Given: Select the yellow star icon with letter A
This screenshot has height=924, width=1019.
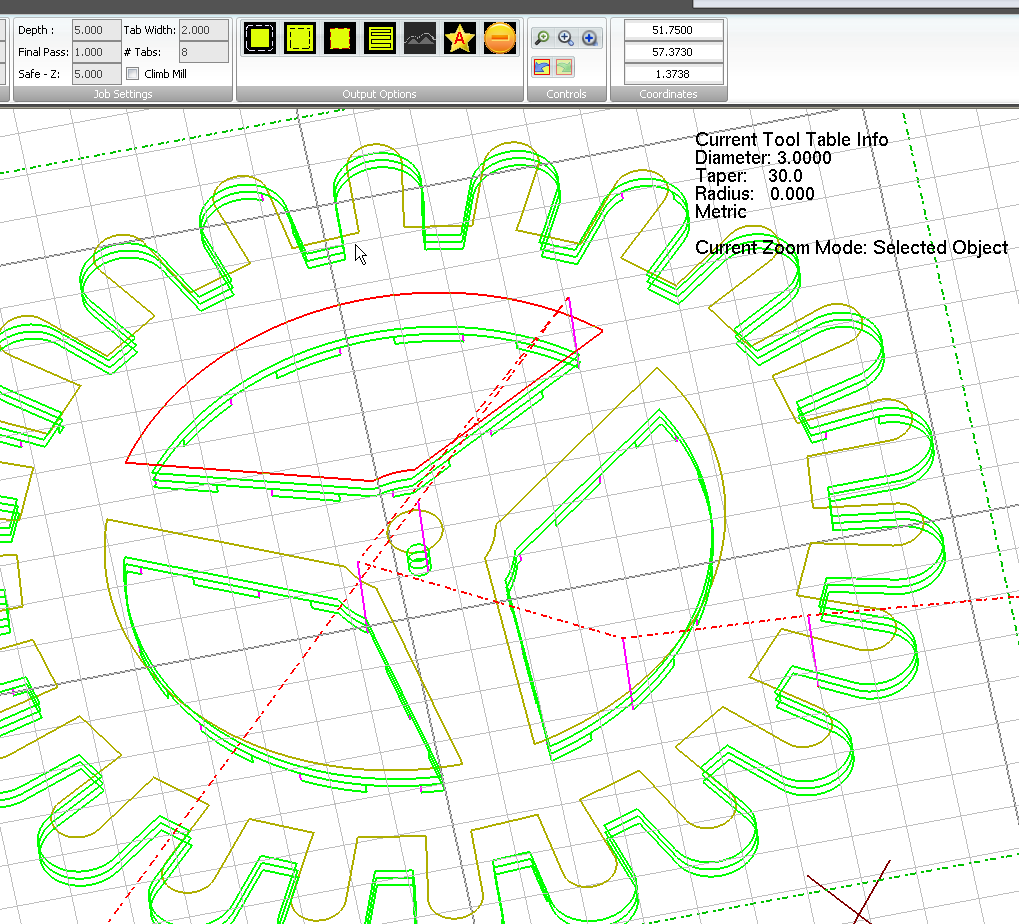Looking at the screenshot, I should coord(459,39).
